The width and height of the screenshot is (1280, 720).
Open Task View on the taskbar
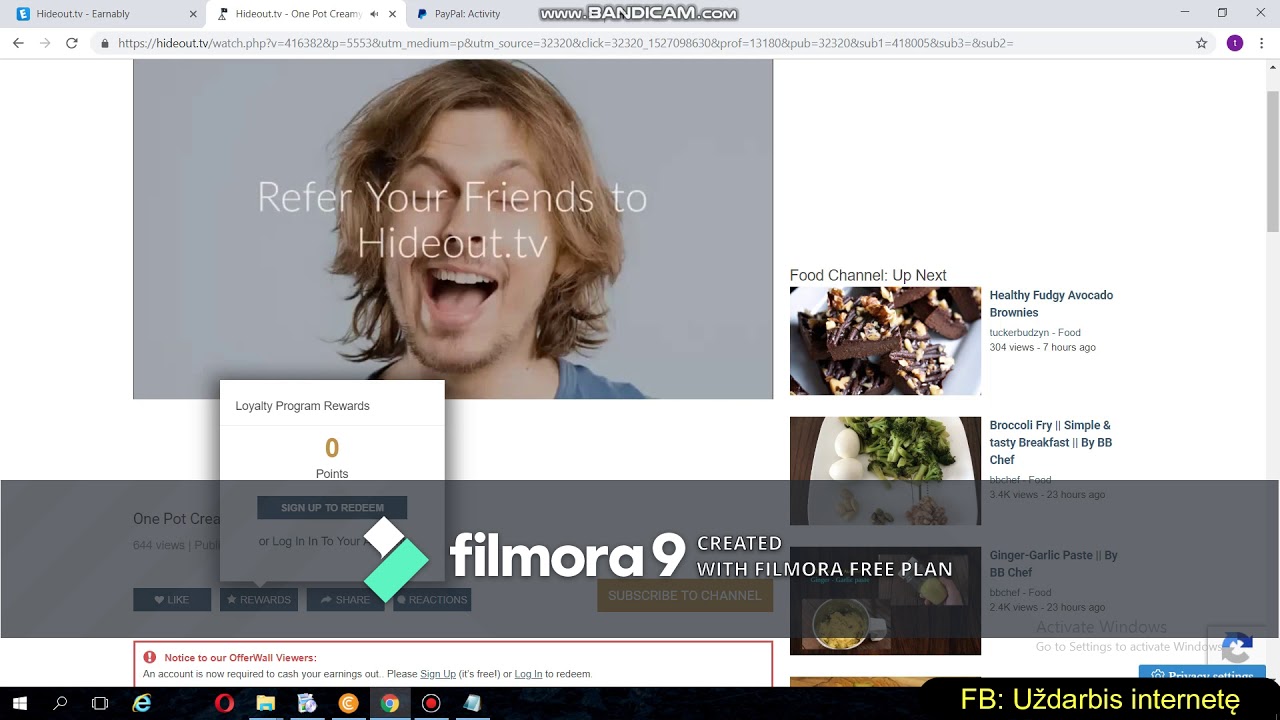click(100, 703)
